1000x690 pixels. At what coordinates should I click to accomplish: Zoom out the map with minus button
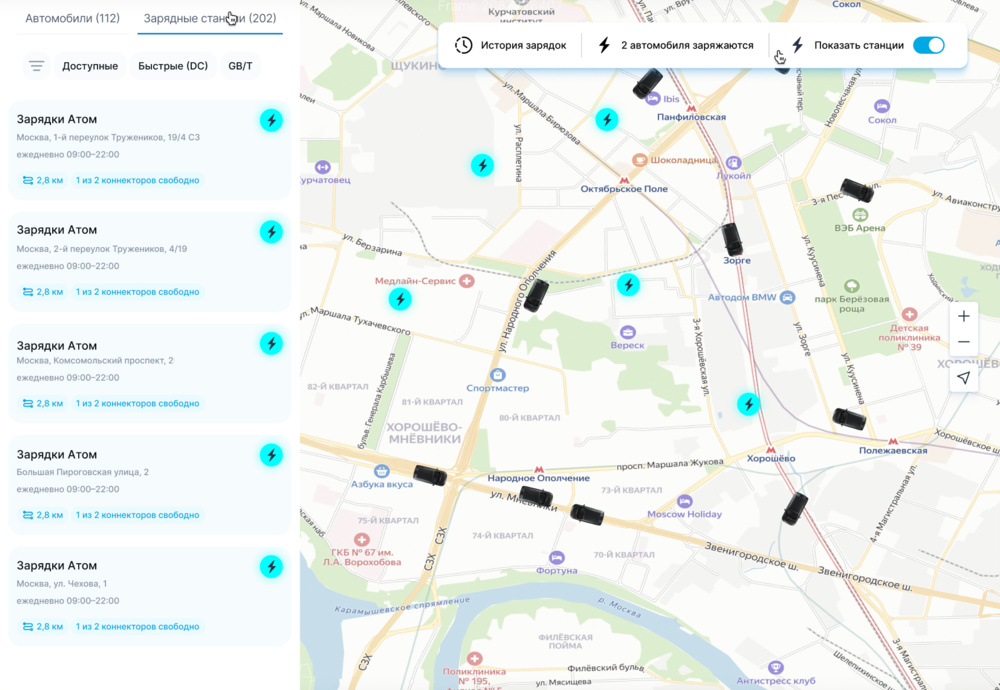coord(963,342)
